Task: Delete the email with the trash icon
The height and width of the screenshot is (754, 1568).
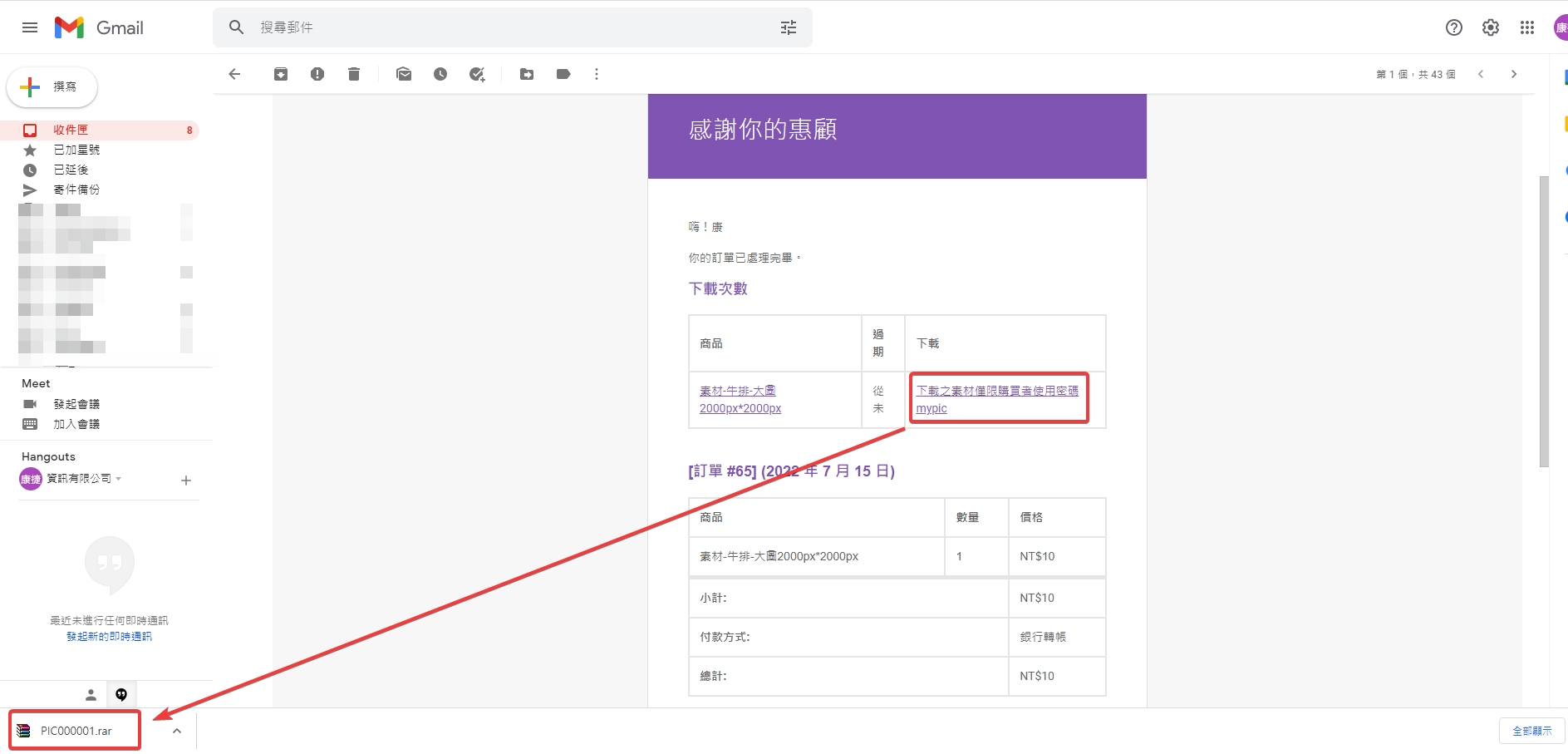Action: (x=354, y=74)
